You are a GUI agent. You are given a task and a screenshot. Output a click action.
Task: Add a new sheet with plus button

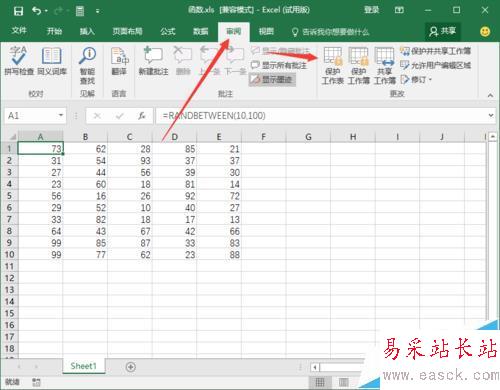click(x=131, y=367)
